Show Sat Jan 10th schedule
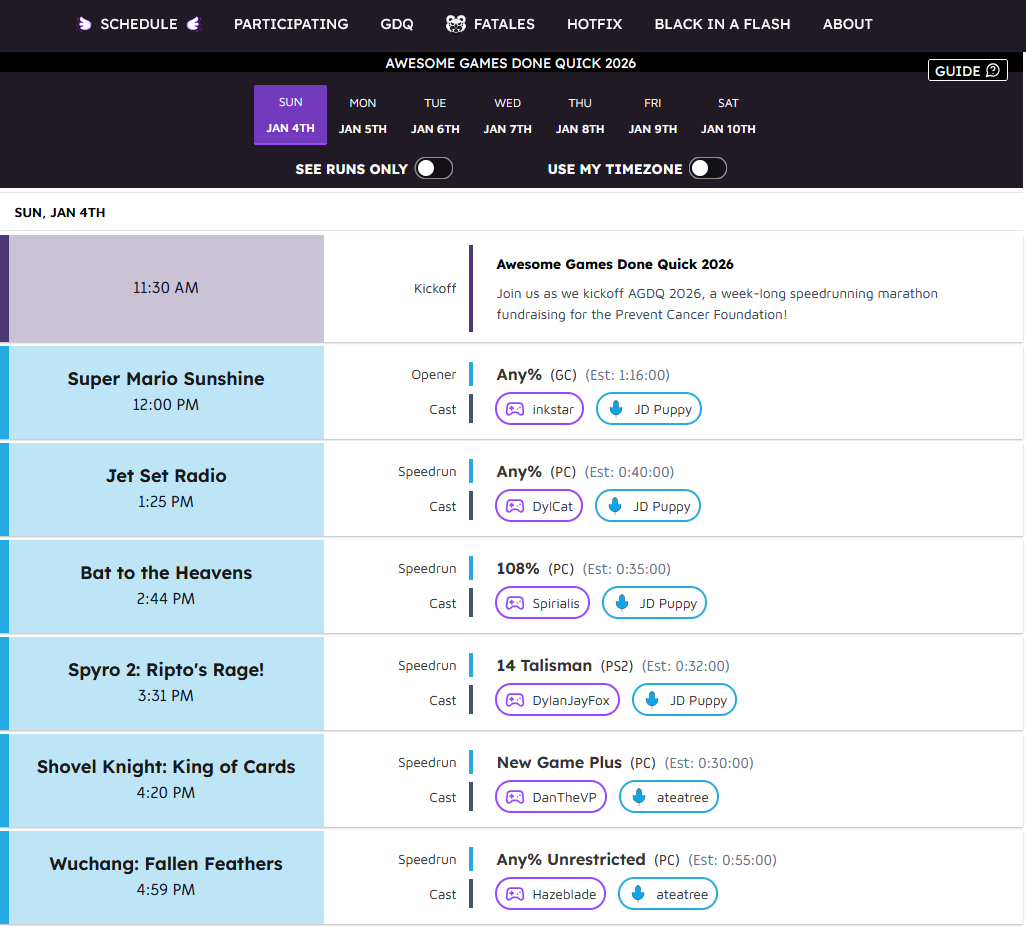 pyautogui.click(x=728, y=115)
